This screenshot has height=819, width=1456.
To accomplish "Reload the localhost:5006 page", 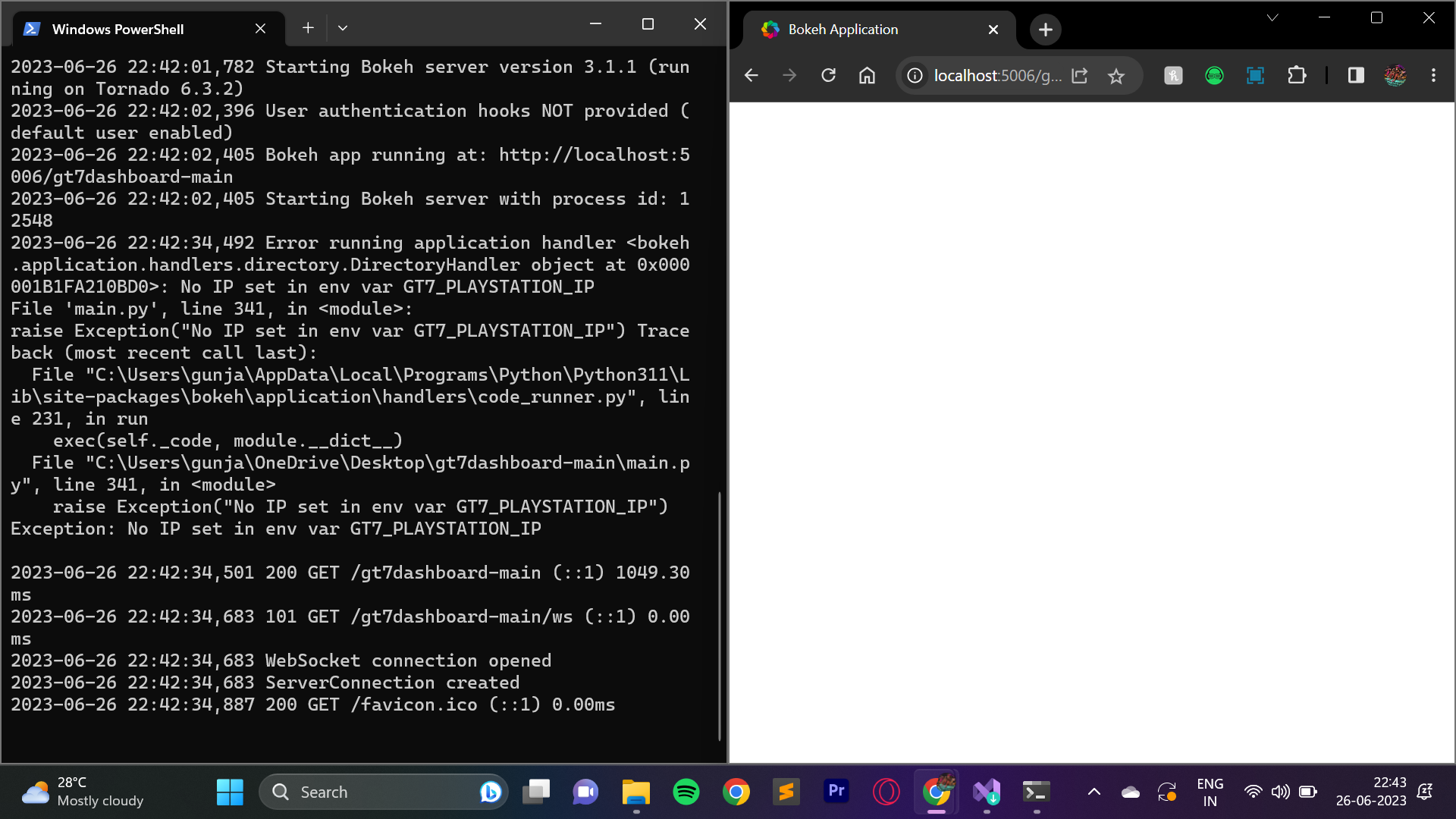I will click(x=828, y=75).
